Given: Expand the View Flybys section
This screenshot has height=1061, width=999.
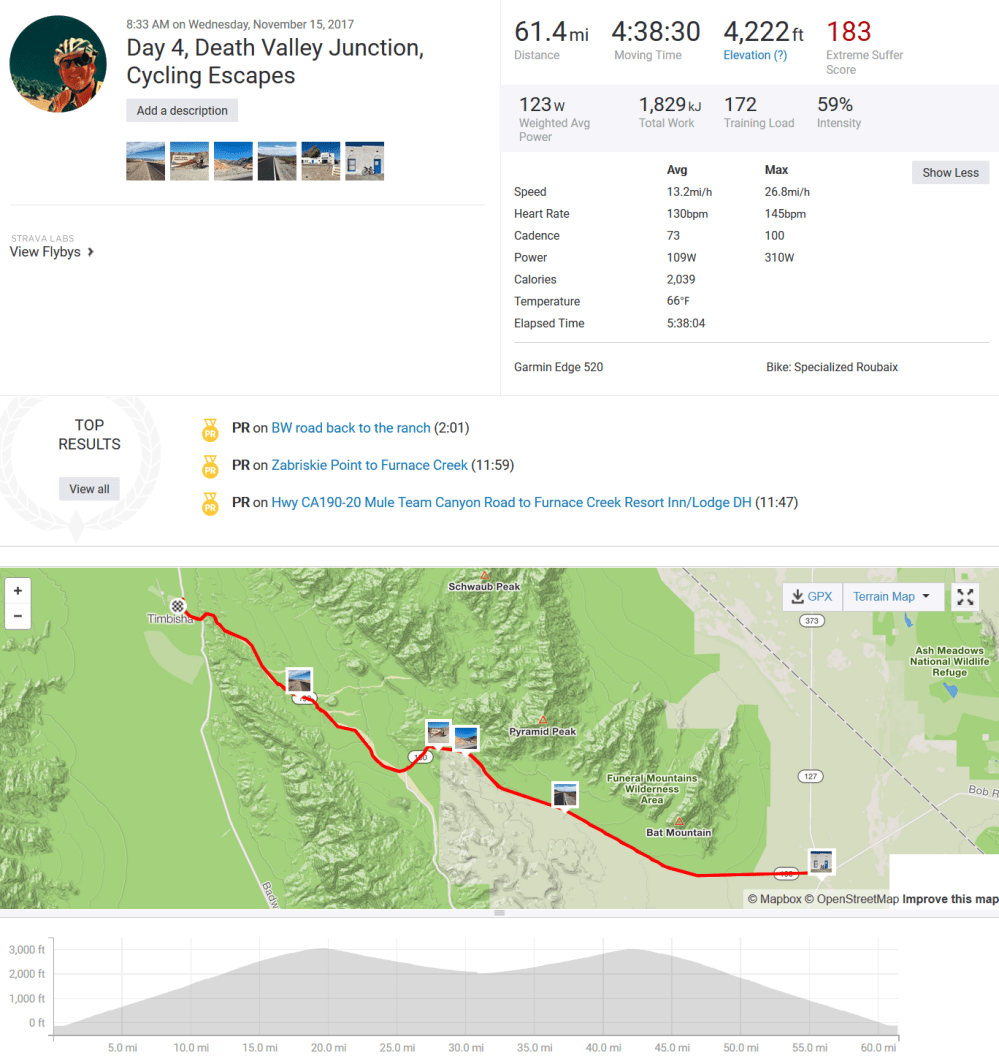Looking at the screenshot, I should 46,252.
